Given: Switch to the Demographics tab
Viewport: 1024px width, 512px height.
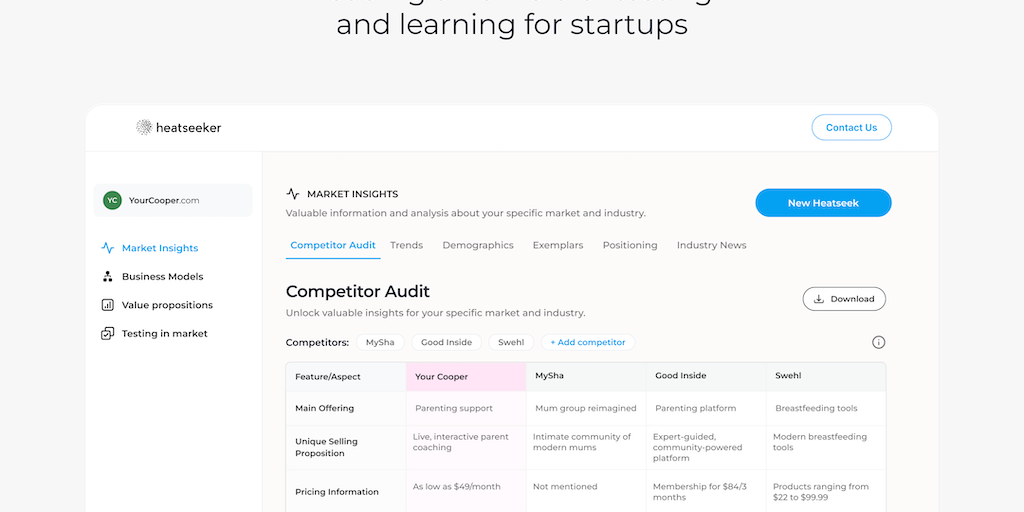Looking at the screenshot, I should coord(478,245).
